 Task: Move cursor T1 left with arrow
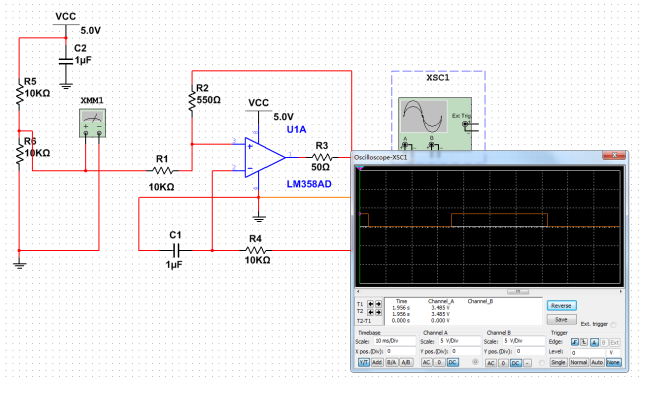point(370,304)
